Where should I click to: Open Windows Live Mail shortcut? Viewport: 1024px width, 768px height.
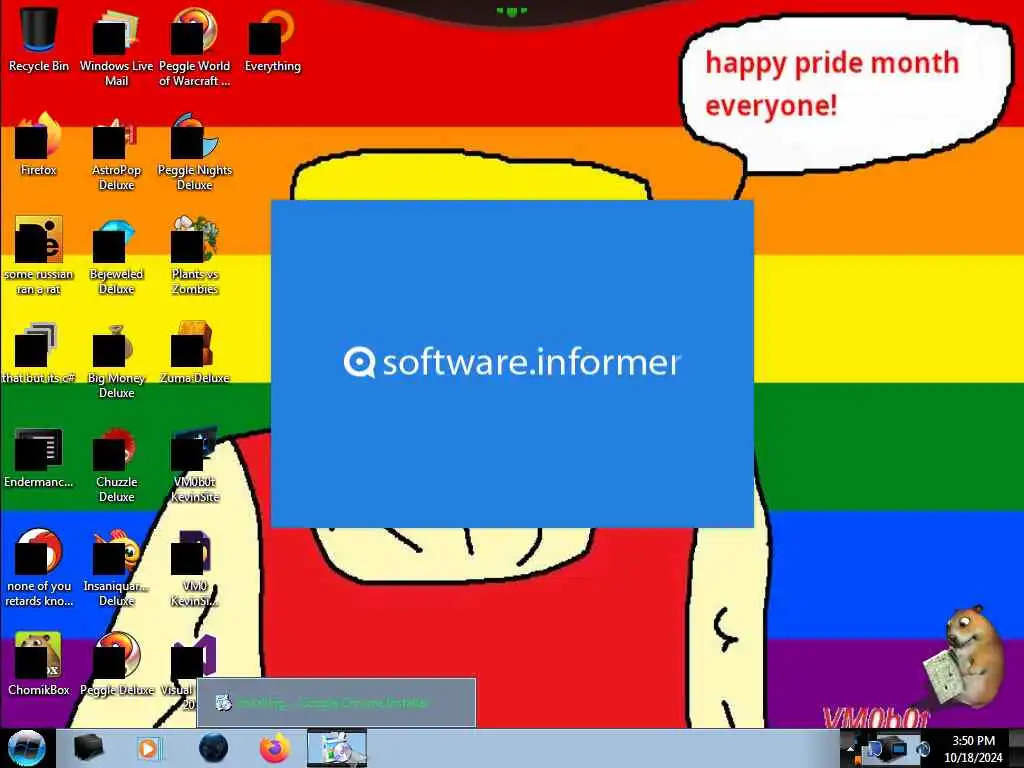(116, 47)
